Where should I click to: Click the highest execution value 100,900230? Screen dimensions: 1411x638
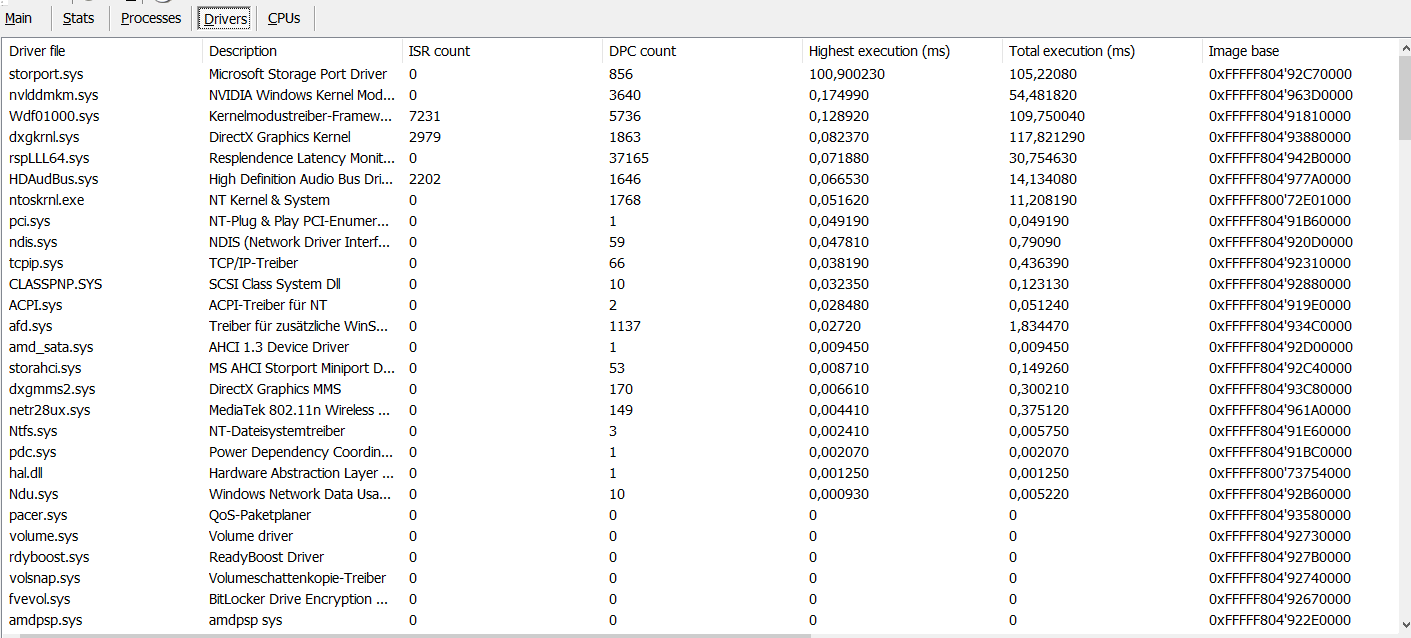tap(847, 74)
